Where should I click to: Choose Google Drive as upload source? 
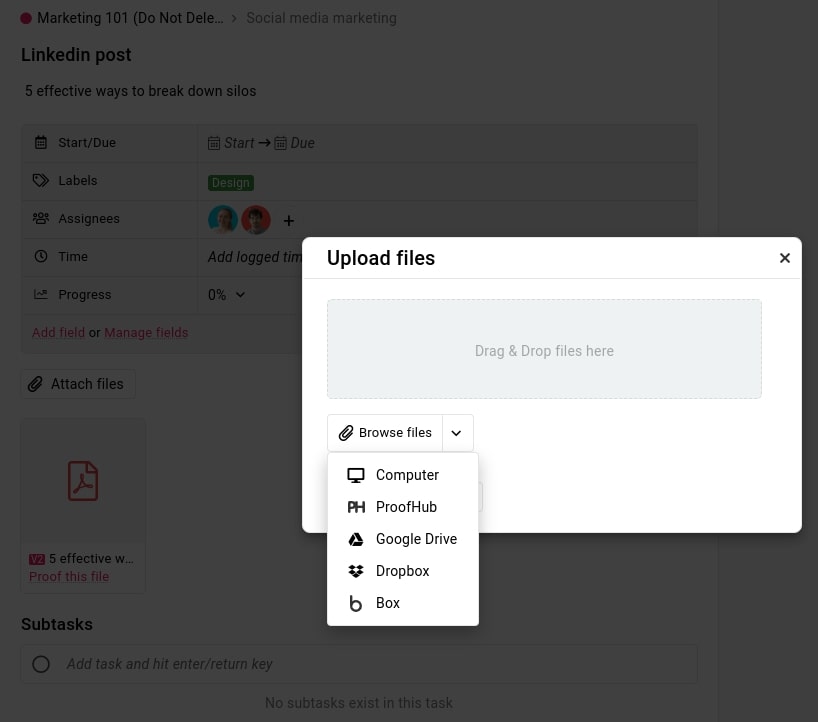[402, 538]
